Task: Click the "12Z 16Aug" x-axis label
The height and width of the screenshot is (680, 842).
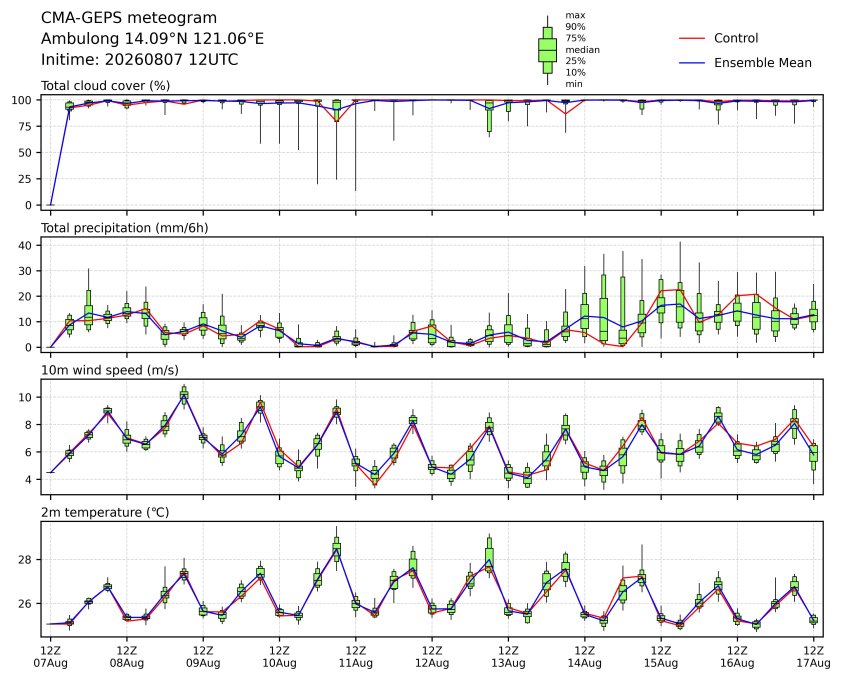Action: pyautogui.click(x=737, y=657)
